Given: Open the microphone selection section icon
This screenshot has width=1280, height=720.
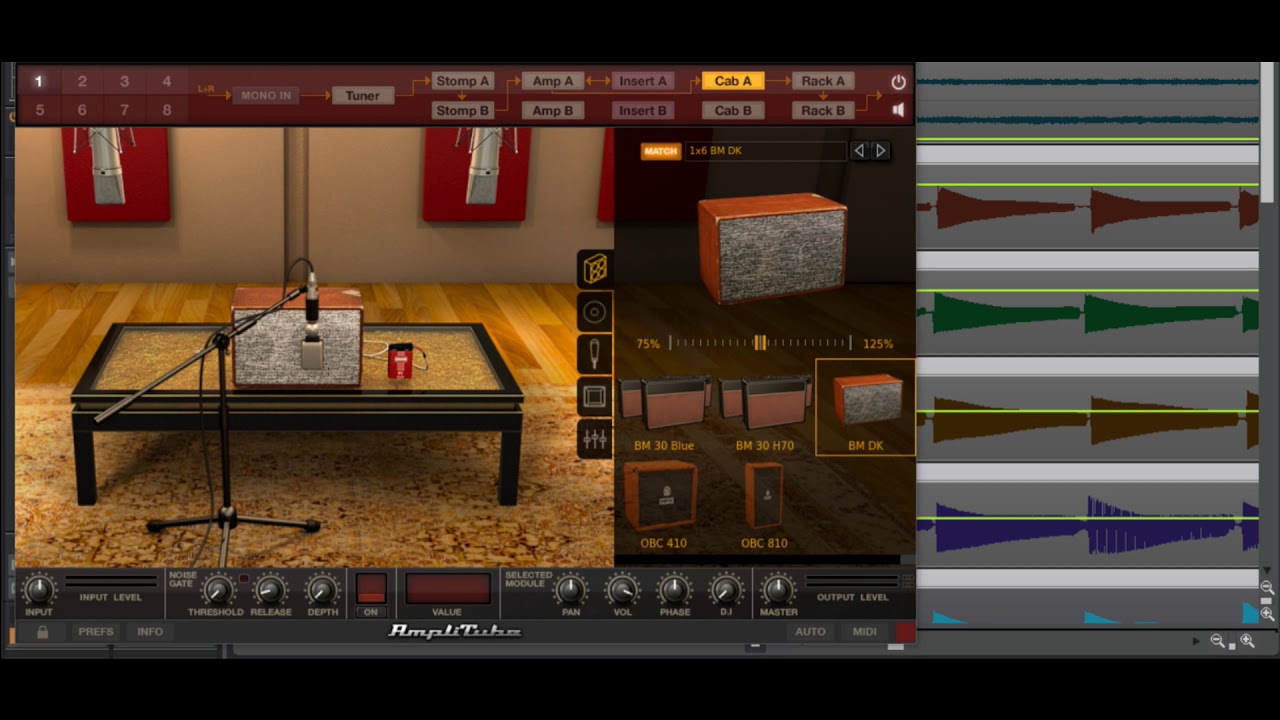Looking at the screenshot, I should pos(594,354).
